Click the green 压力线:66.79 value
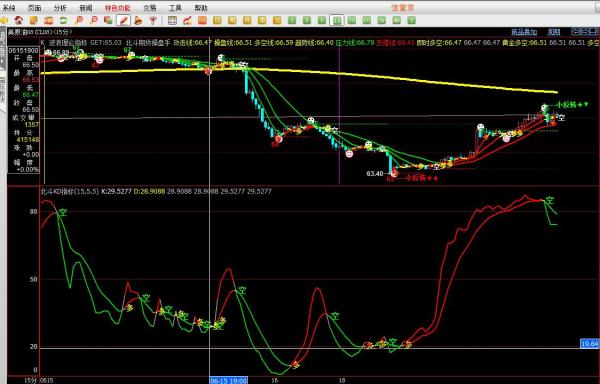Image resolution: width=600 pixels, height=384 pixels. 355,42
